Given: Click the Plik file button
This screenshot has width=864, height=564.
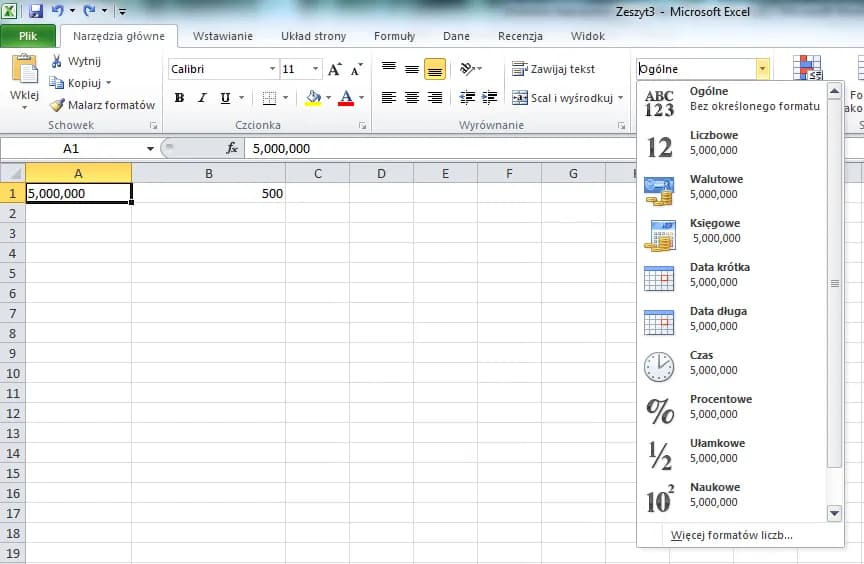Looking at the screenshot, I should tap(29, 36).
